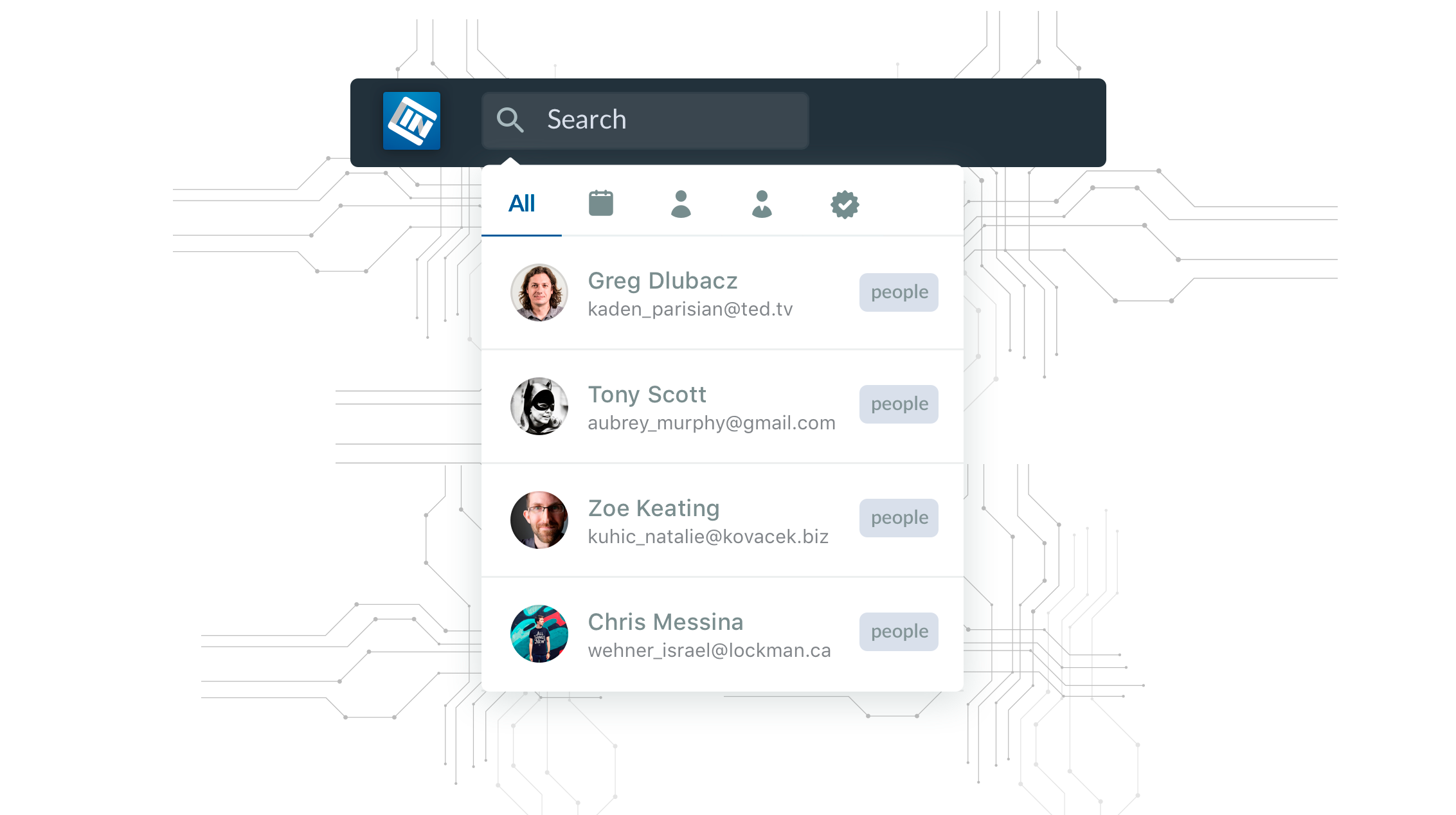Select Greg Dlubacz people tag button
1456x815 pixels.
(898, 290)
